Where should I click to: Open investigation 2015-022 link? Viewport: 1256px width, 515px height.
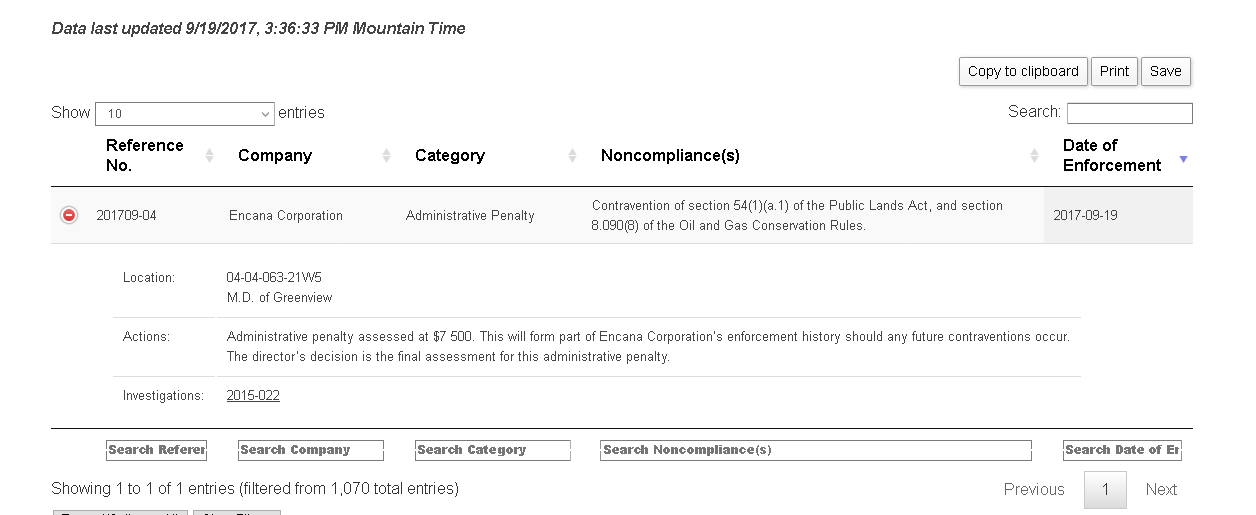(x=253, y=396)
